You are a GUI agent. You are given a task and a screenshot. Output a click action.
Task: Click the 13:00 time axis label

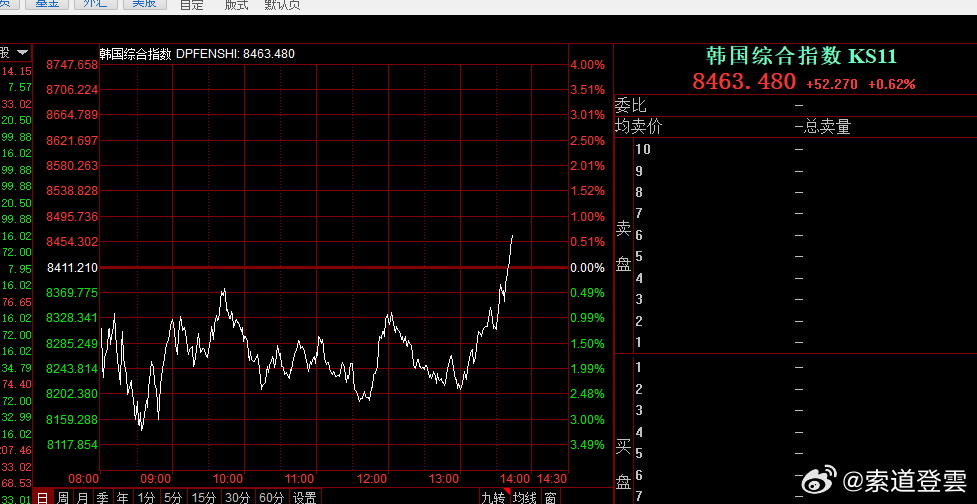click(444, 478)
